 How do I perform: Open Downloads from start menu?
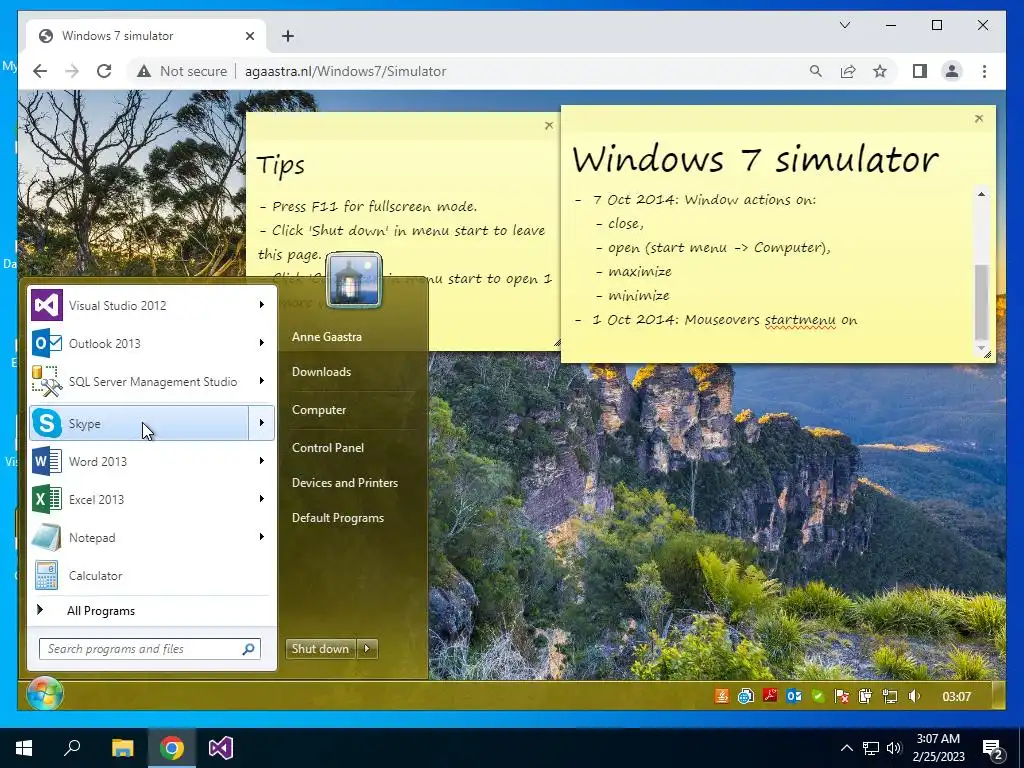[321, 372]
